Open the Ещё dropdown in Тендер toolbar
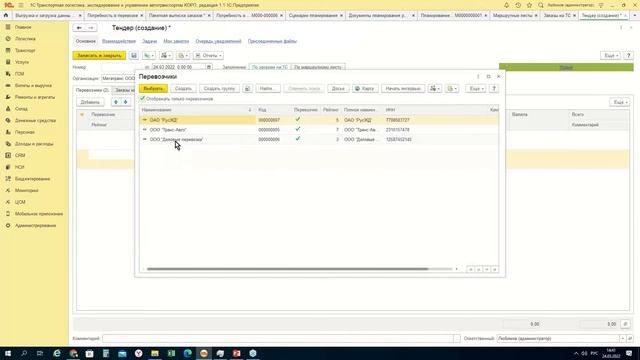The width and height of the screenshot is (640, 360). click(x=611, y=56)
